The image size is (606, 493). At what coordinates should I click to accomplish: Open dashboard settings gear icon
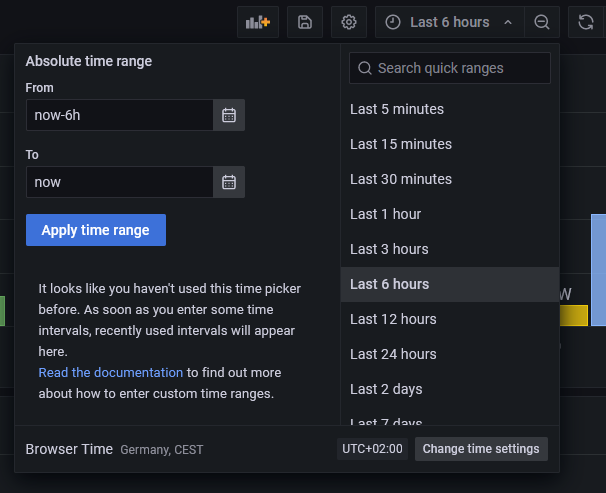348,22
